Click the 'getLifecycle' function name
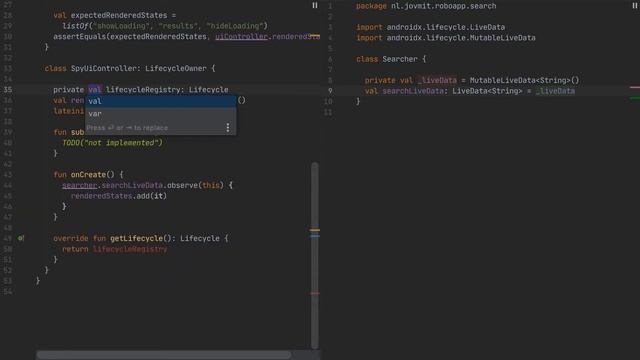The height and width of the screenshot is (360, 640). (136, 238)
